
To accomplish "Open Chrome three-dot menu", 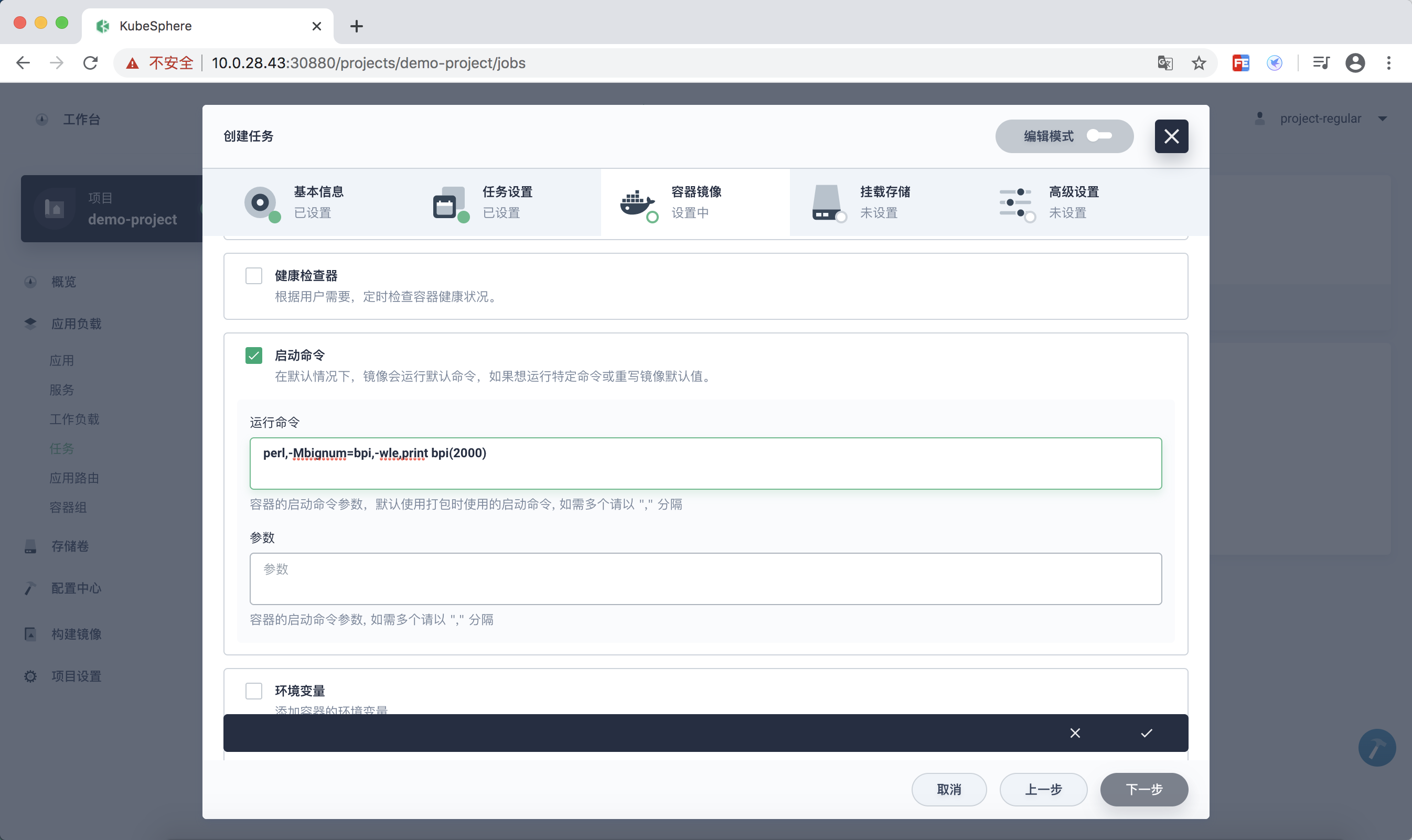I will (1388, 63).
